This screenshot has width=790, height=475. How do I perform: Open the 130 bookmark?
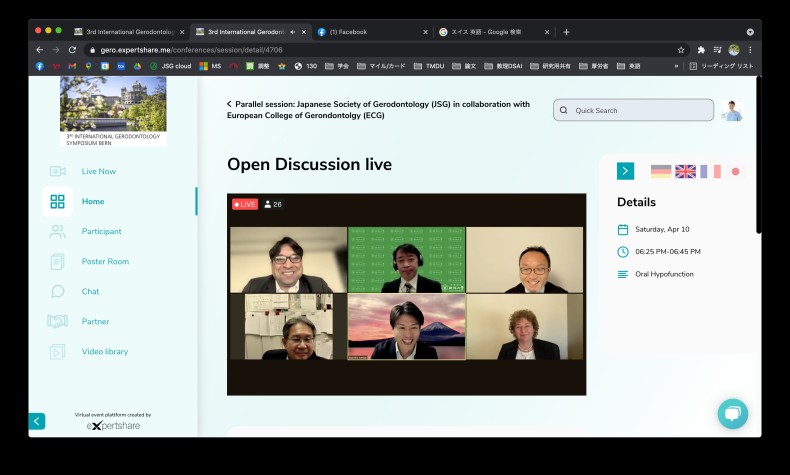click(305, 66)
